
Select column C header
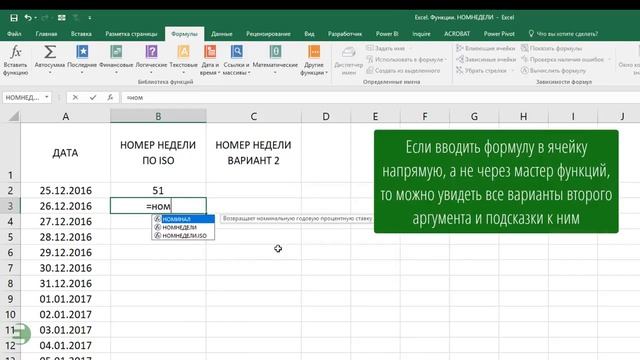tap(253, 116)
